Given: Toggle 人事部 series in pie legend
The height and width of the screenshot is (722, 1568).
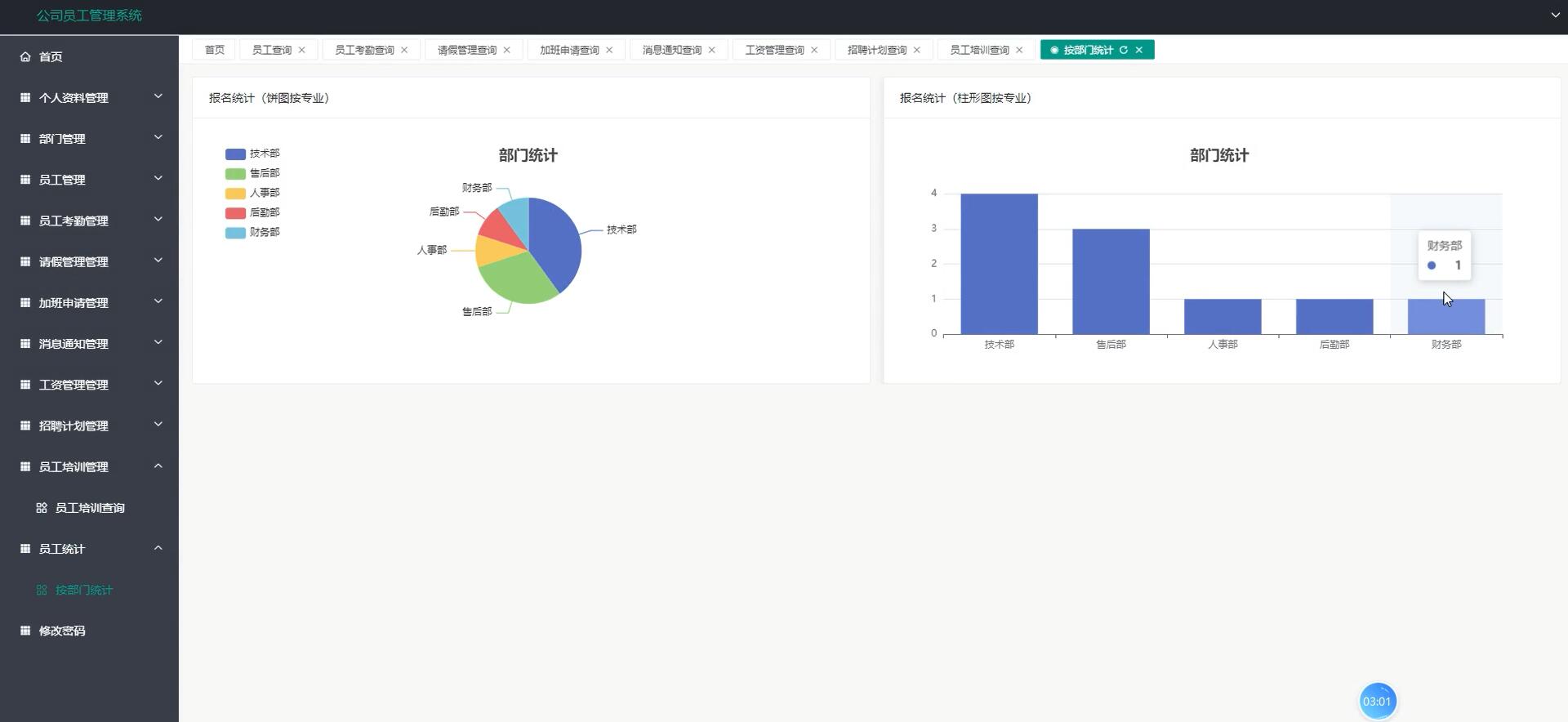Looking at the screenshot, I should pyautogui.click(x=252, y=193).
